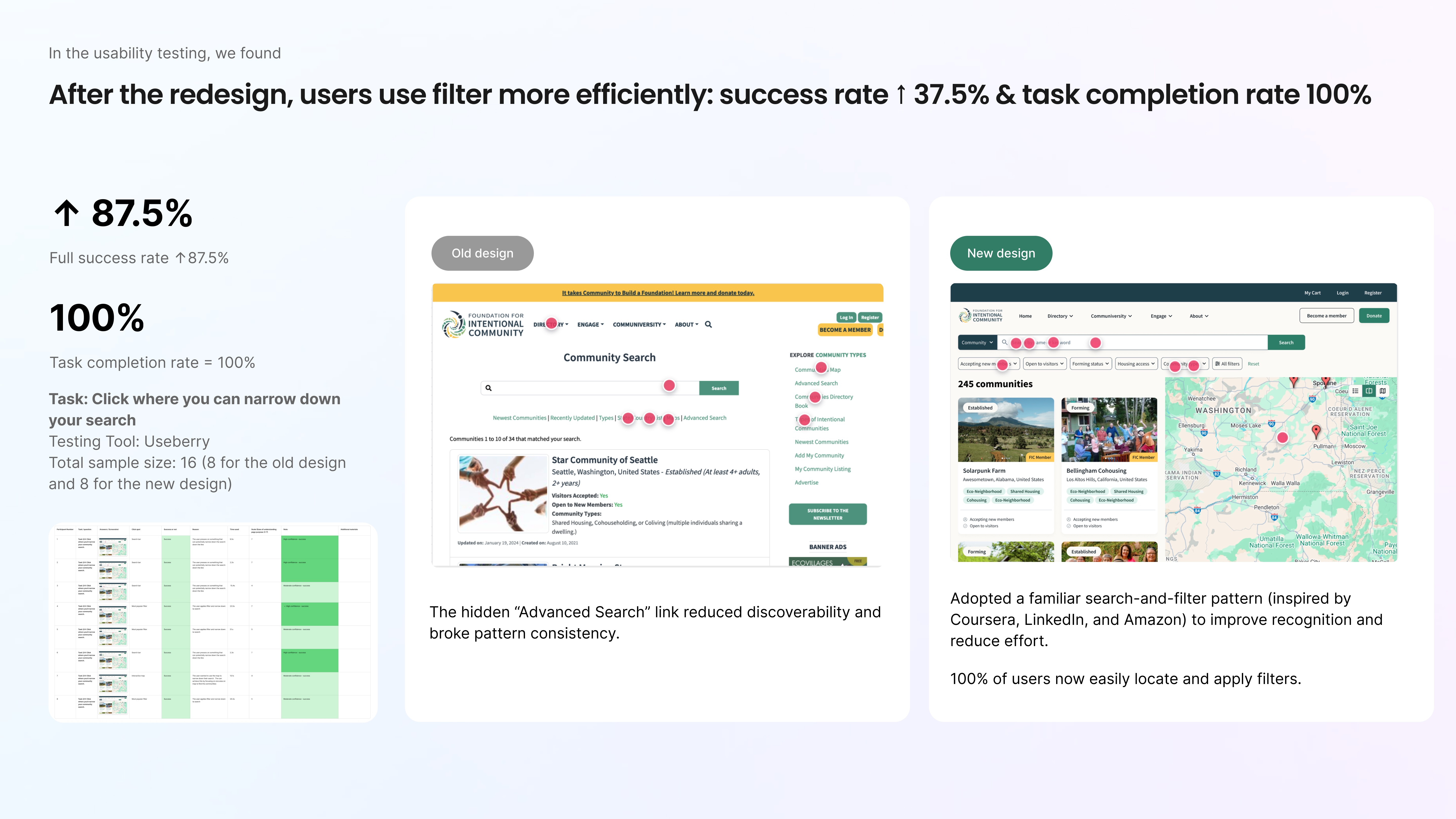Viewport: 1456px width, 819px height.
Task: Click green Donate button
Action: click(x=1374, y=316)
